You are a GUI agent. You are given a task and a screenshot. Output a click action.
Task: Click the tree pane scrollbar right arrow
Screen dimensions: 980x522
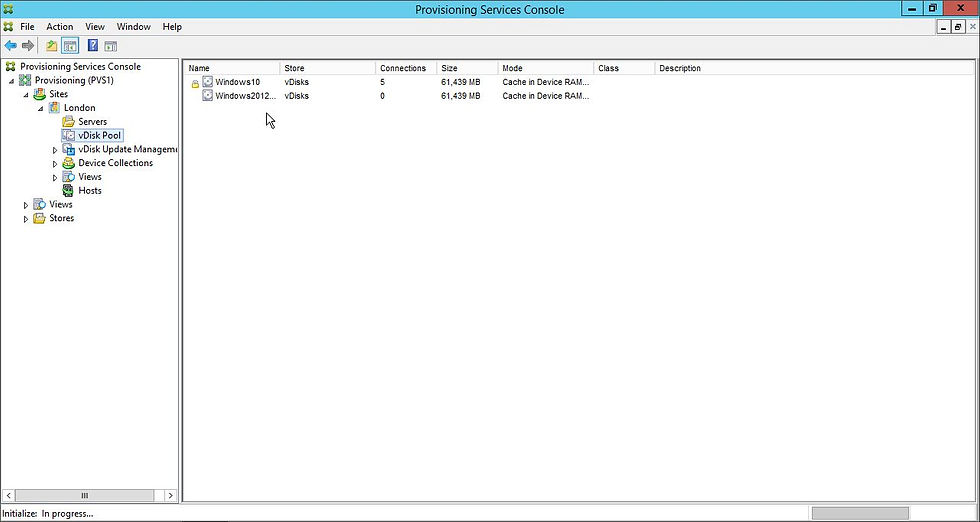171,495
